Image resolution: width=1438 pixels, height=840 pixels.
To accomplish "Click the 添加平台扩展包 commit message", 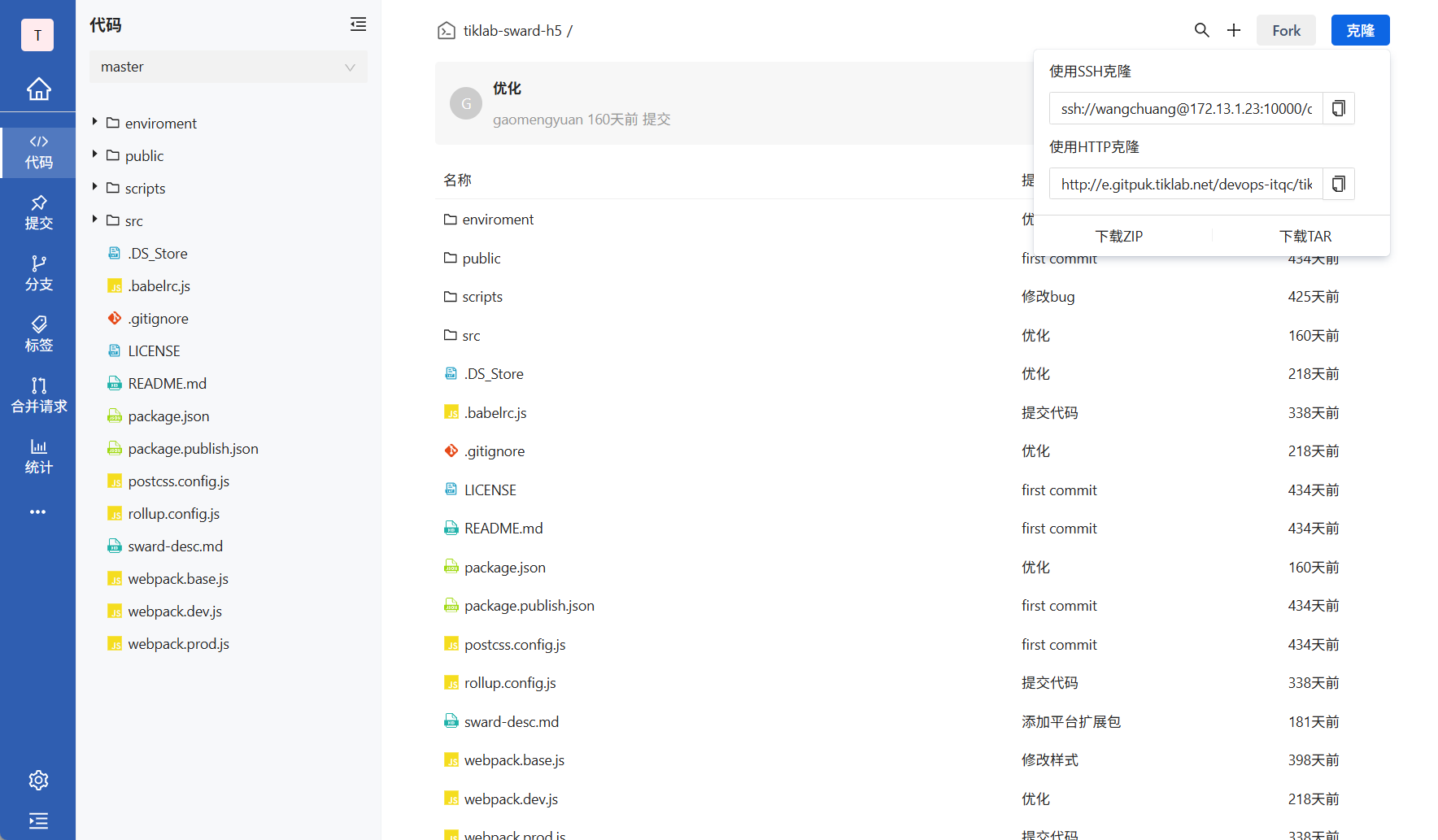I will [x=1071, y=721].
